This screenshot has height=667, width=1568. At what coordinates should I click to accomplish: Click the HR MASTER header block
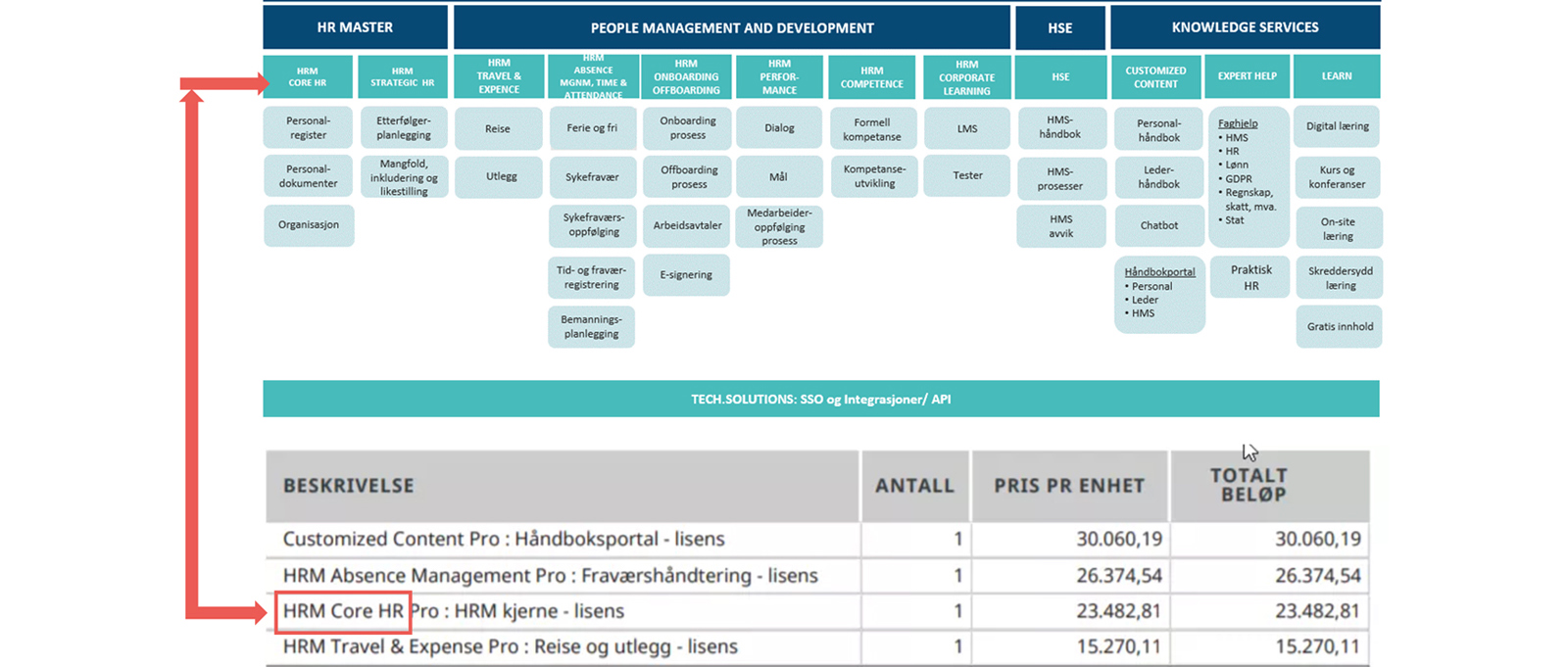tap(355, 27)
